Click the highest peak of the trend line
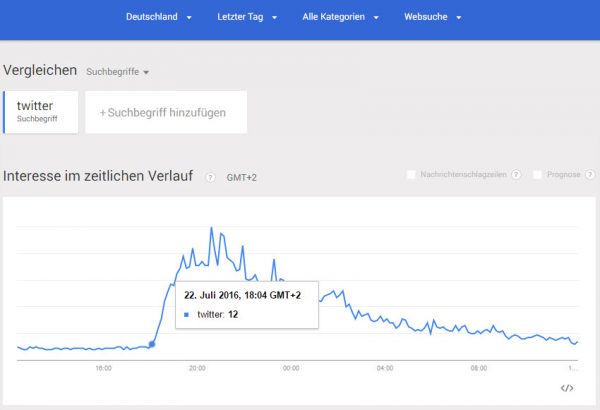 (x=211, y=228)
